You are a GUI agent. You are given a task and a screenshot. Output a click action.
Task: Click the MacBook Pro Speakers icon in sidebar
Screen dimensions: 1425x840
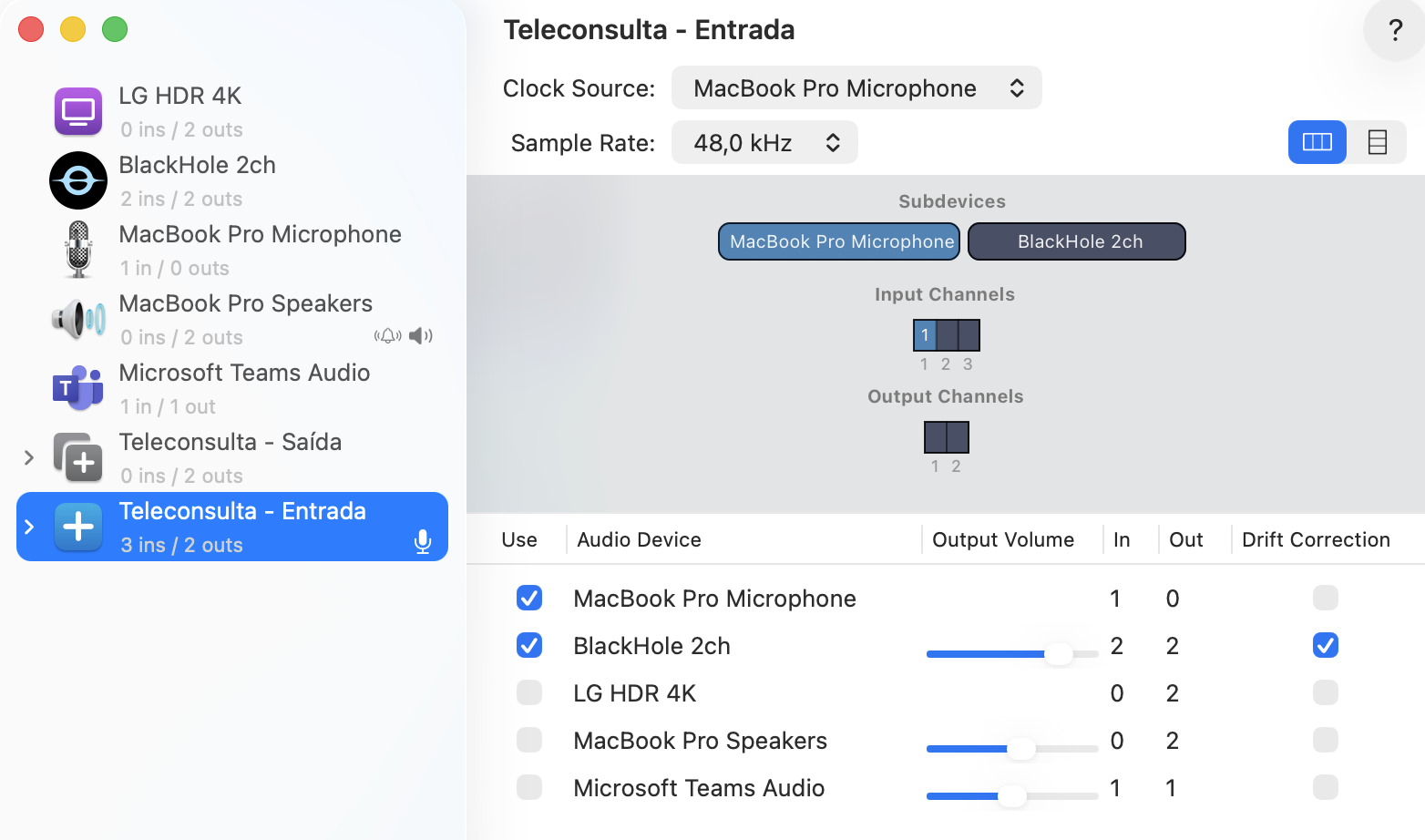tap(78, 319)
